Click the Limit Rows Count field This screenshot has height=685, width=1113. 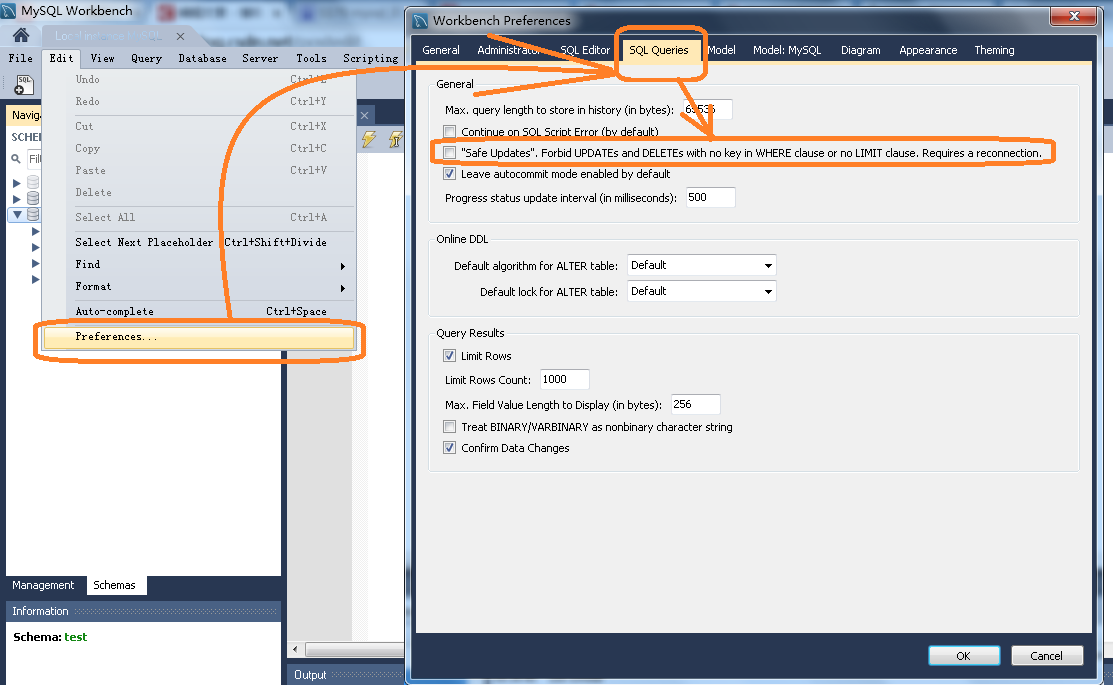[564, 380]
